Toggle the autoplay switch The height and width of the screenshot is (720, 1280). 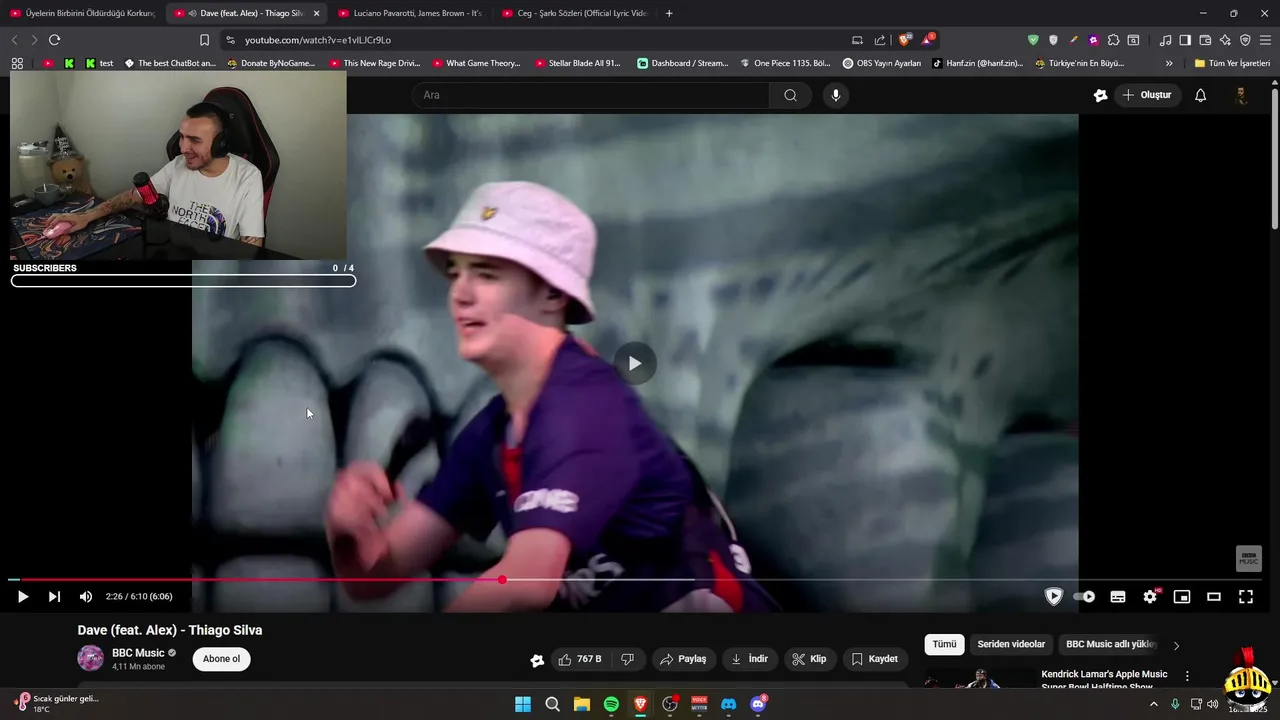click(x=1085, y=597)
